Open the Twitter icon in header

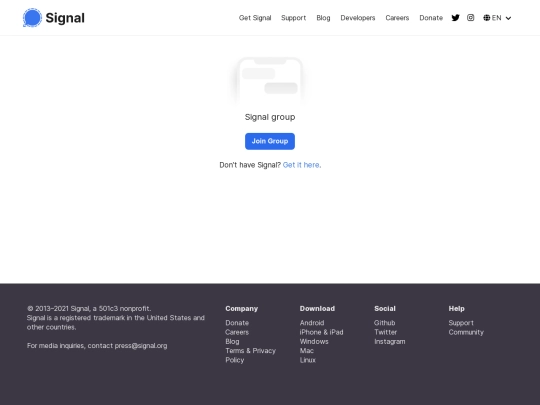455,18
